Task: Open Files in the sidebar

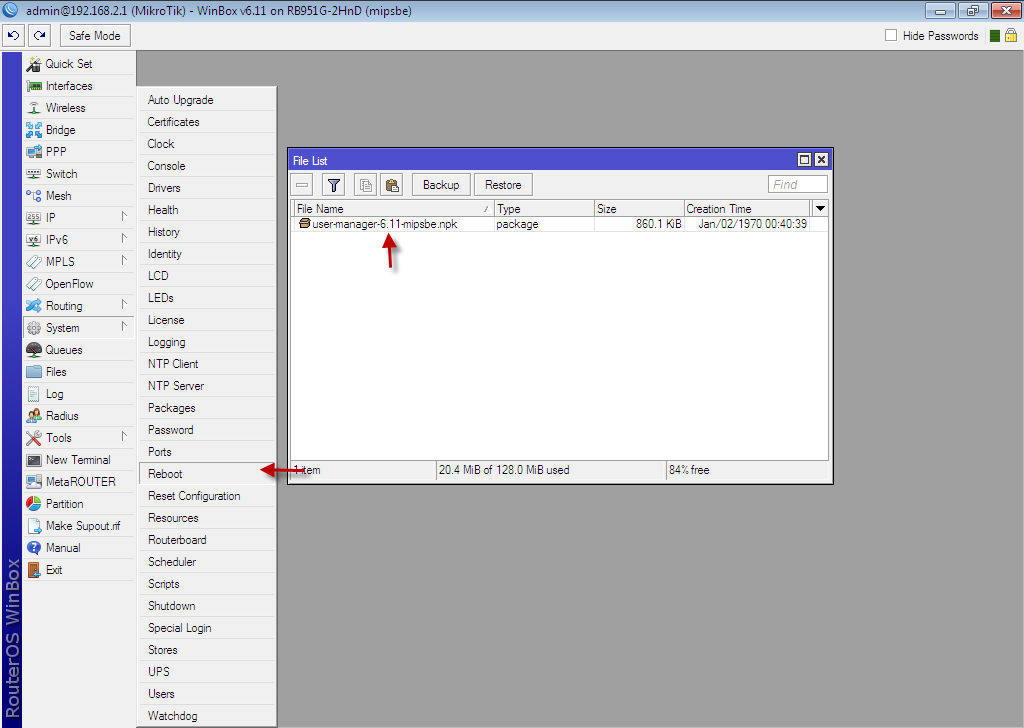Action: pyautogui.click(x=79, y=372)
